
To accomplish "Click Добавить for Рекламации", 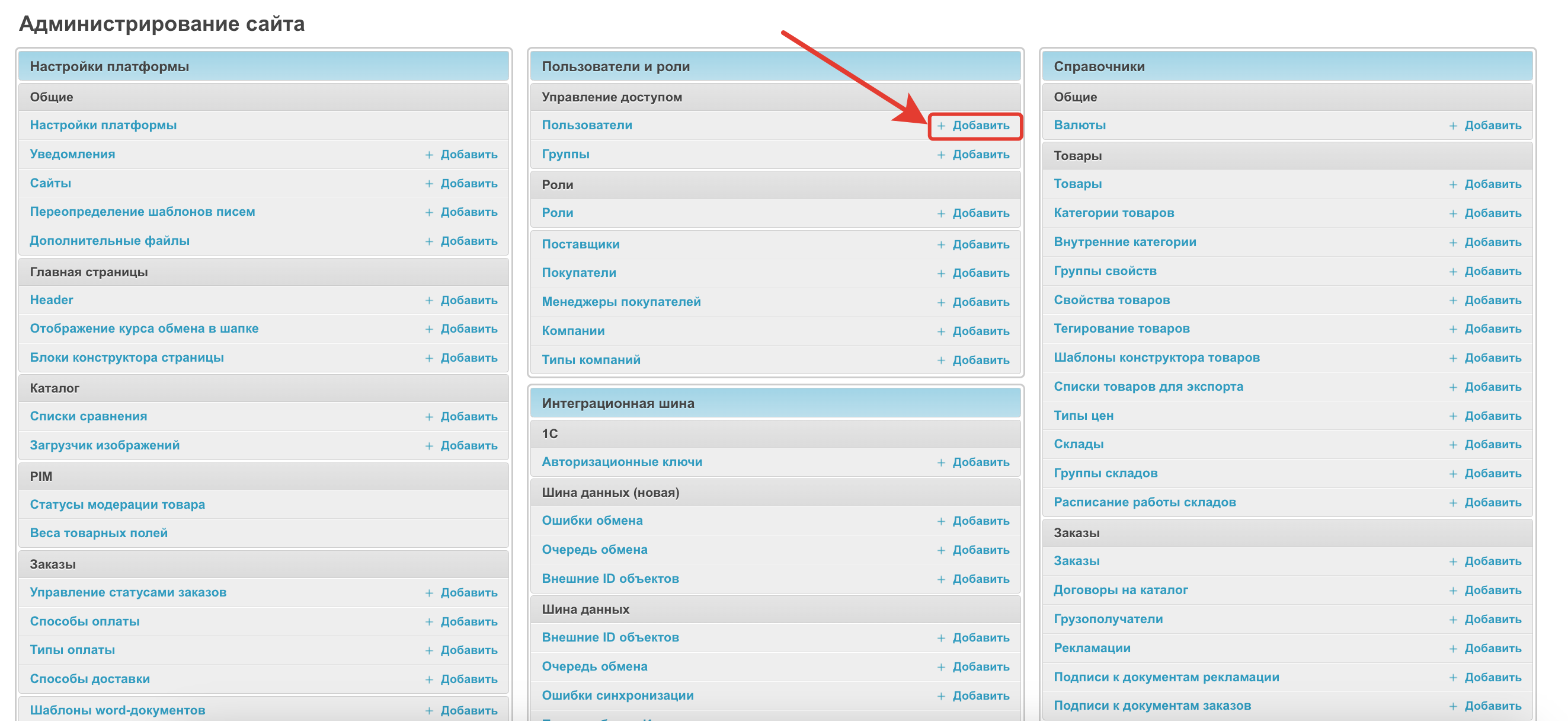I will (x=1492, y=648).
